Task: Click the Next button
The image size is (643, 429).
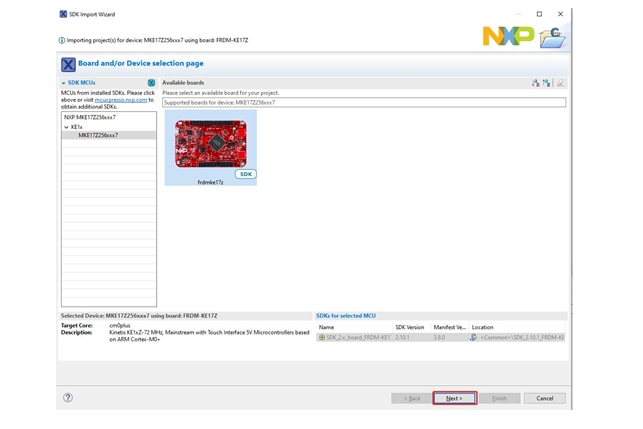Action: pyautogui.click(x=454, y=398)
